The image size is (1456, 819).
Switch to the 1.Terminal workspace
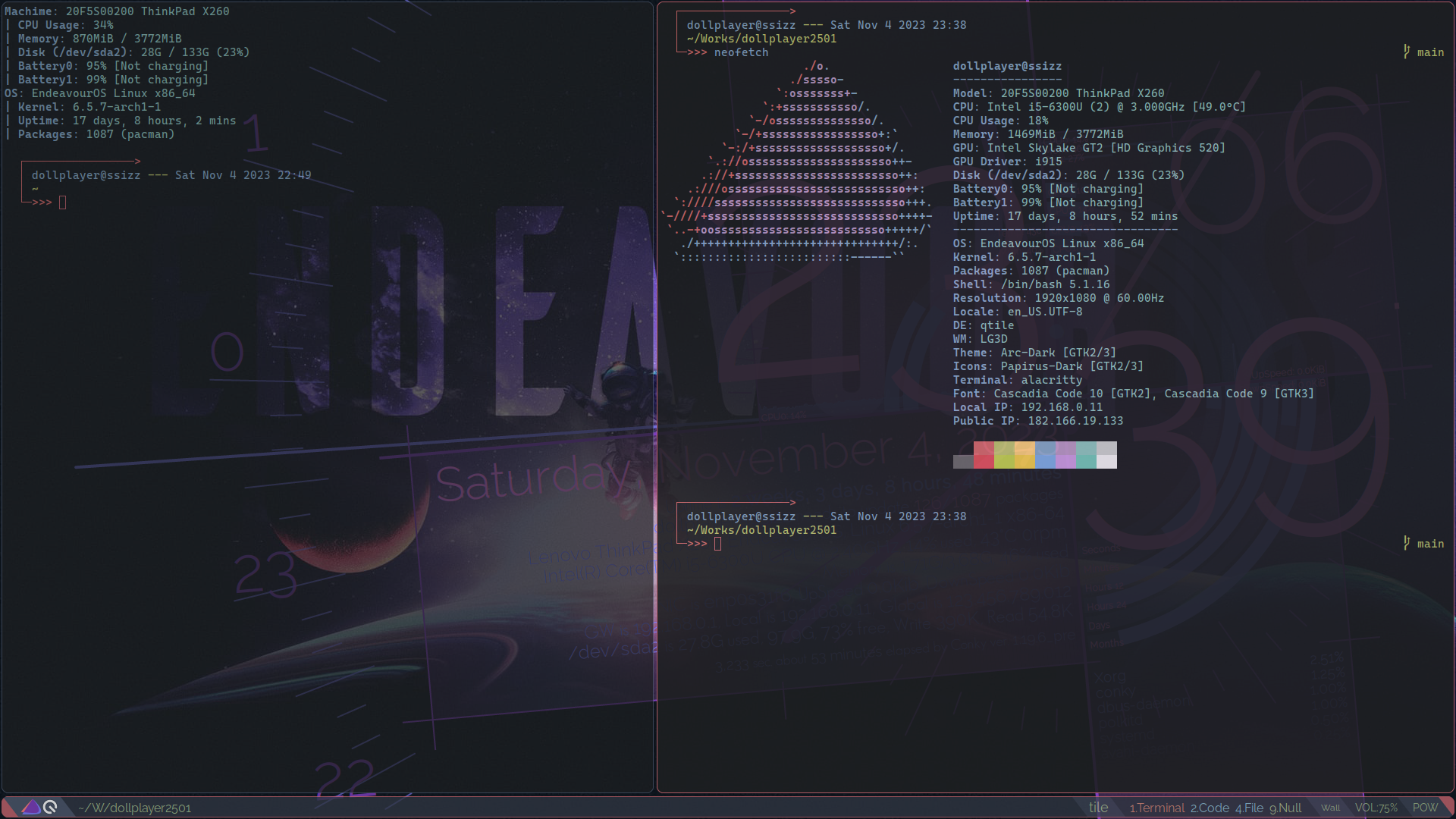coord(1156,808)
